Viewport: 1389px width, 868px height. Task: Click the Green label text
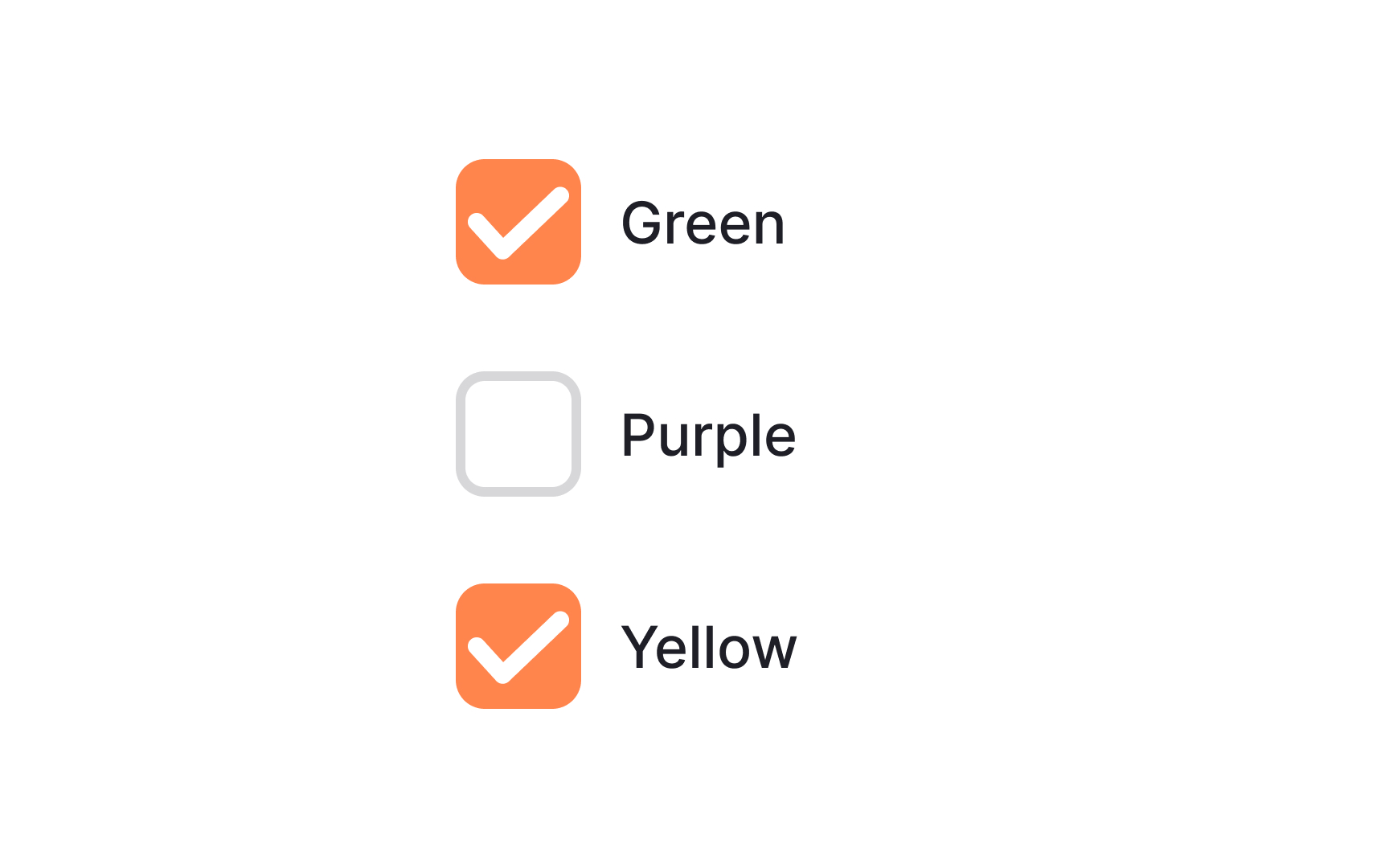point(703,223)
